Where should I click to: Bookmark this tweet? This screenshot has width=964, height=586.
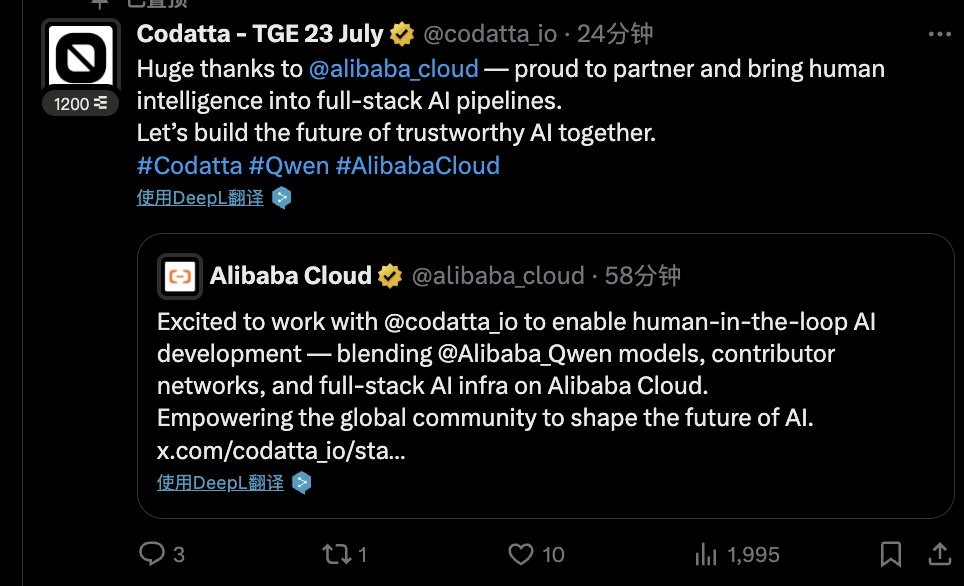click(890, 554)
